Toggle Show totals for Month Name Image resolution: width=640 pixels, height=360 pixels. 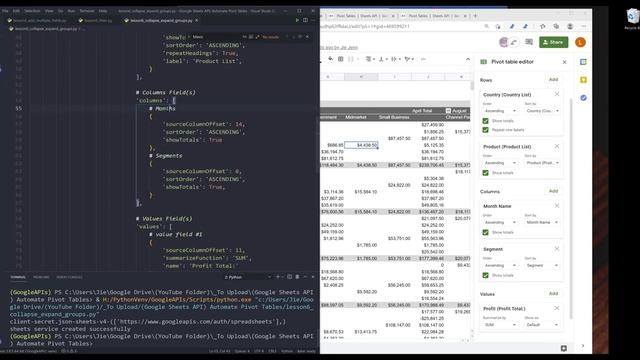[485, 232]
